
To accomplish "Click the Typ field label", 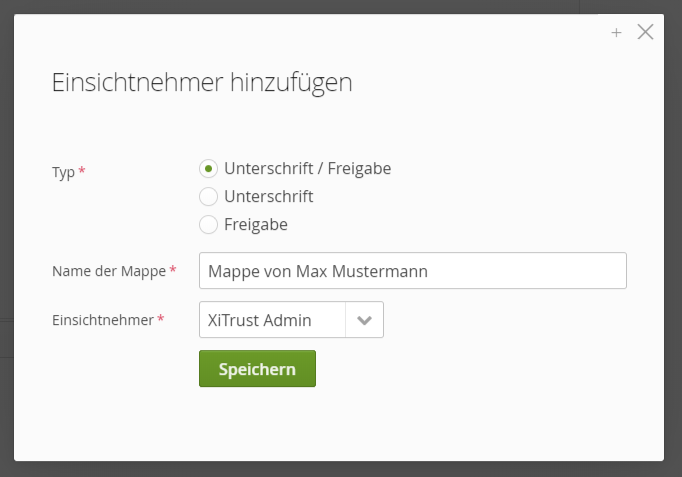I will point(63,172).
